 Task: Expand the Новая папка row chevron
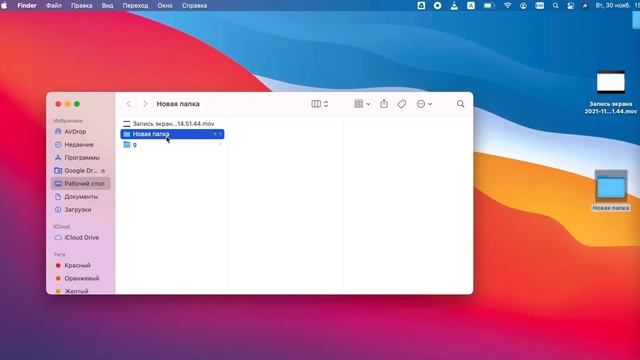tap(220, 134)
